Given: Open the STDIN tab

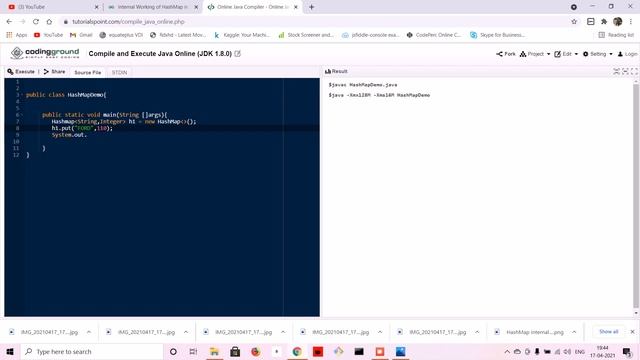Looking at the screenshot, I should (x=119, y=72).
